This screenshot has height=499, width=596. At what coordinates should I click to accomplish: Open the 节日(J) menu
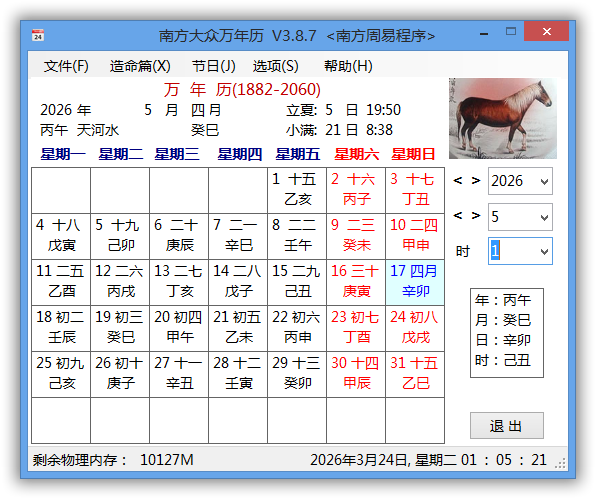(214, 66)
